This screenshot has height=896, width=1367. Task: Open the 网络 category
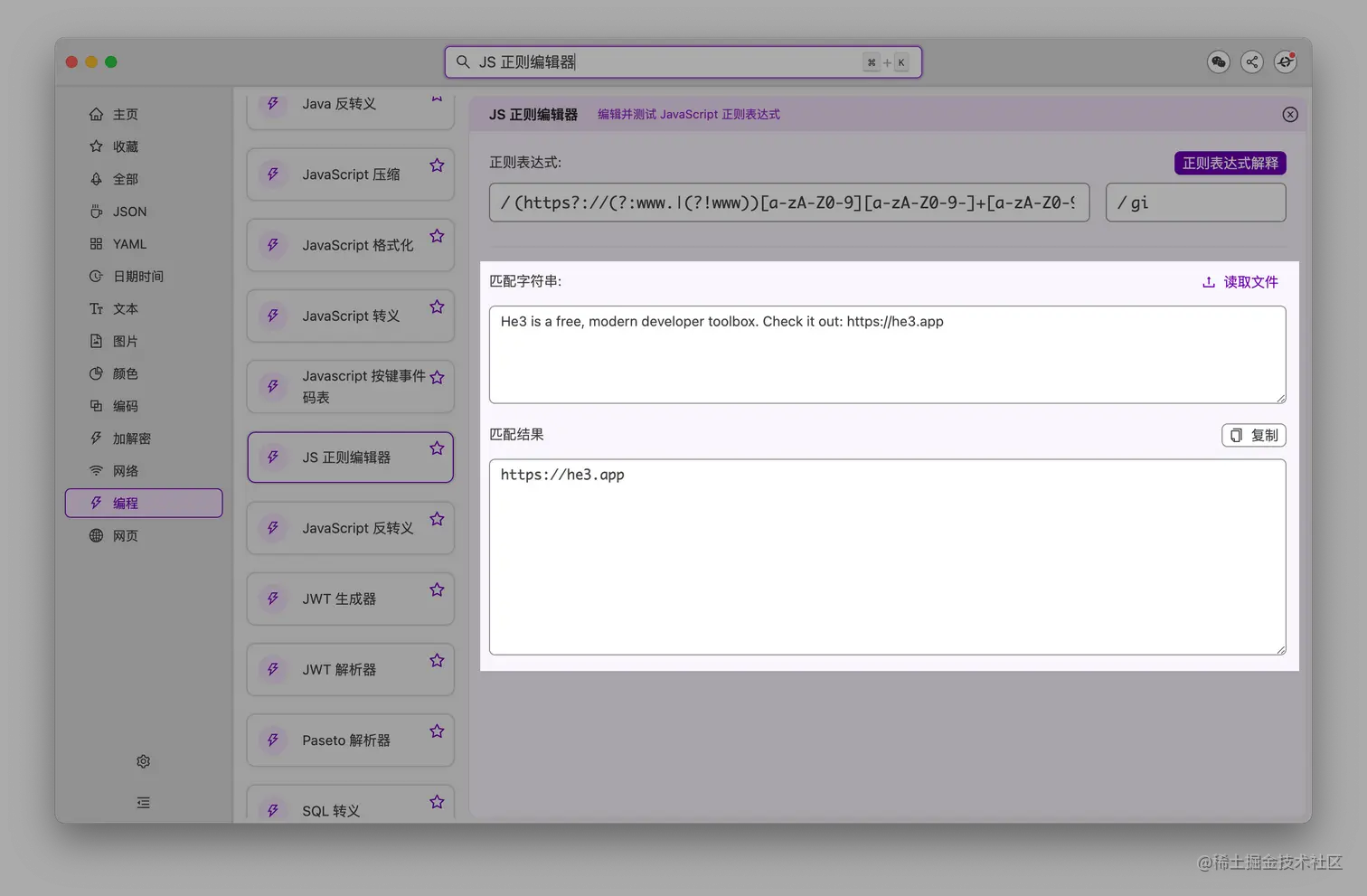[x=144, y=471]
